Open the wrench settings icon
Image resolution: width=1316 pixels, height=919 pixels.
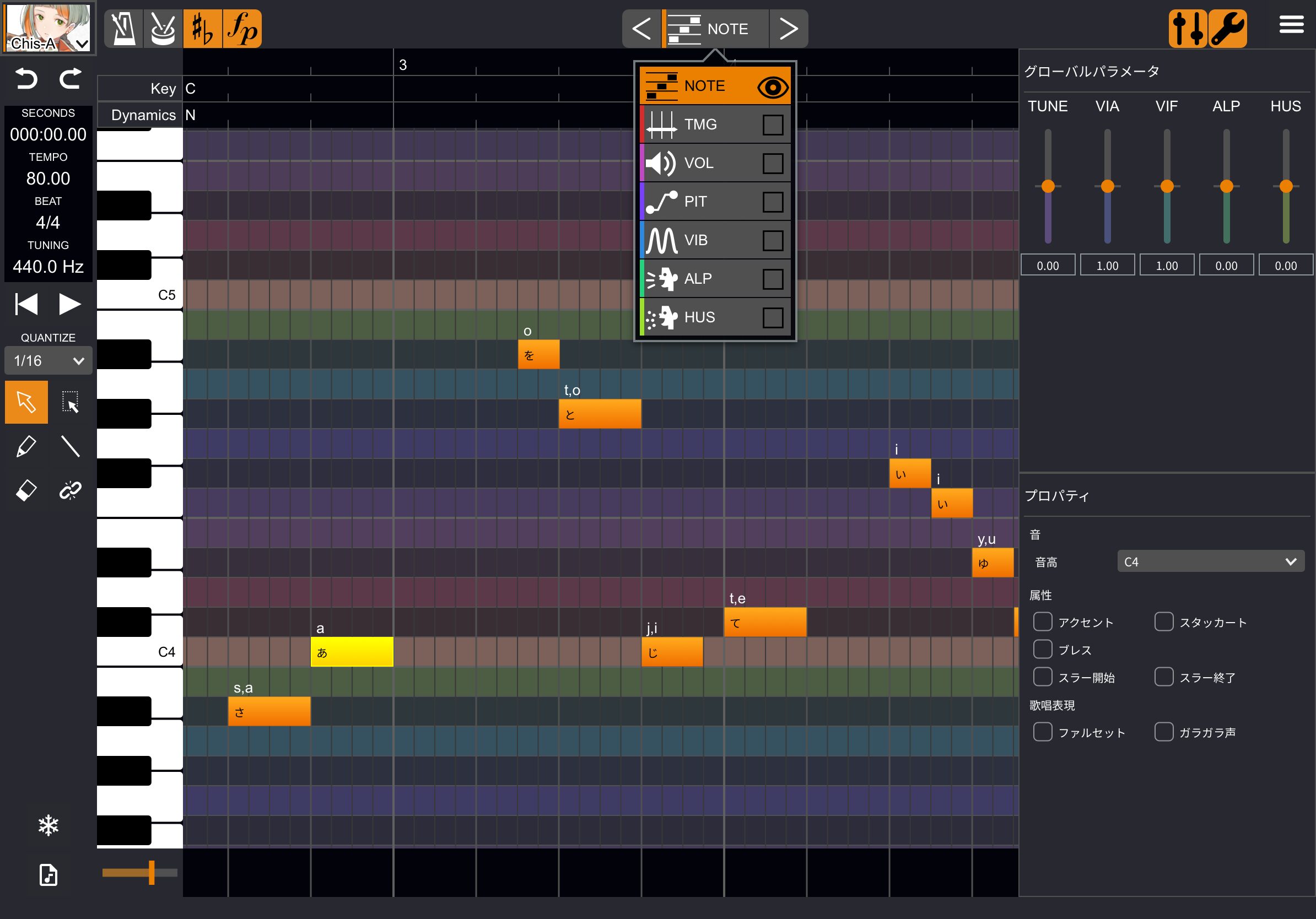[x=1227, y=29]
